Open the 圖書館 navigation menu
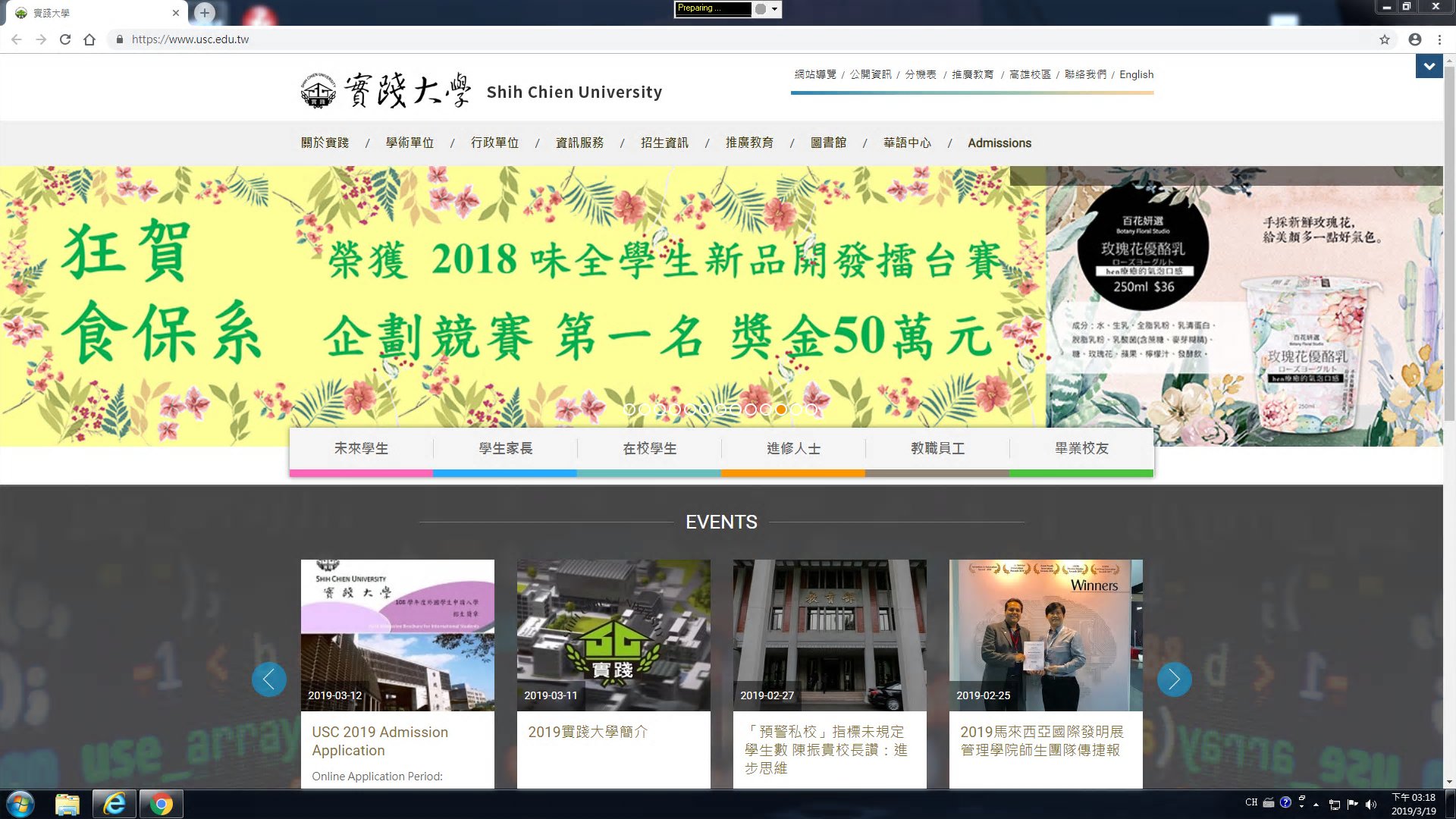 (x=828, y=143)
